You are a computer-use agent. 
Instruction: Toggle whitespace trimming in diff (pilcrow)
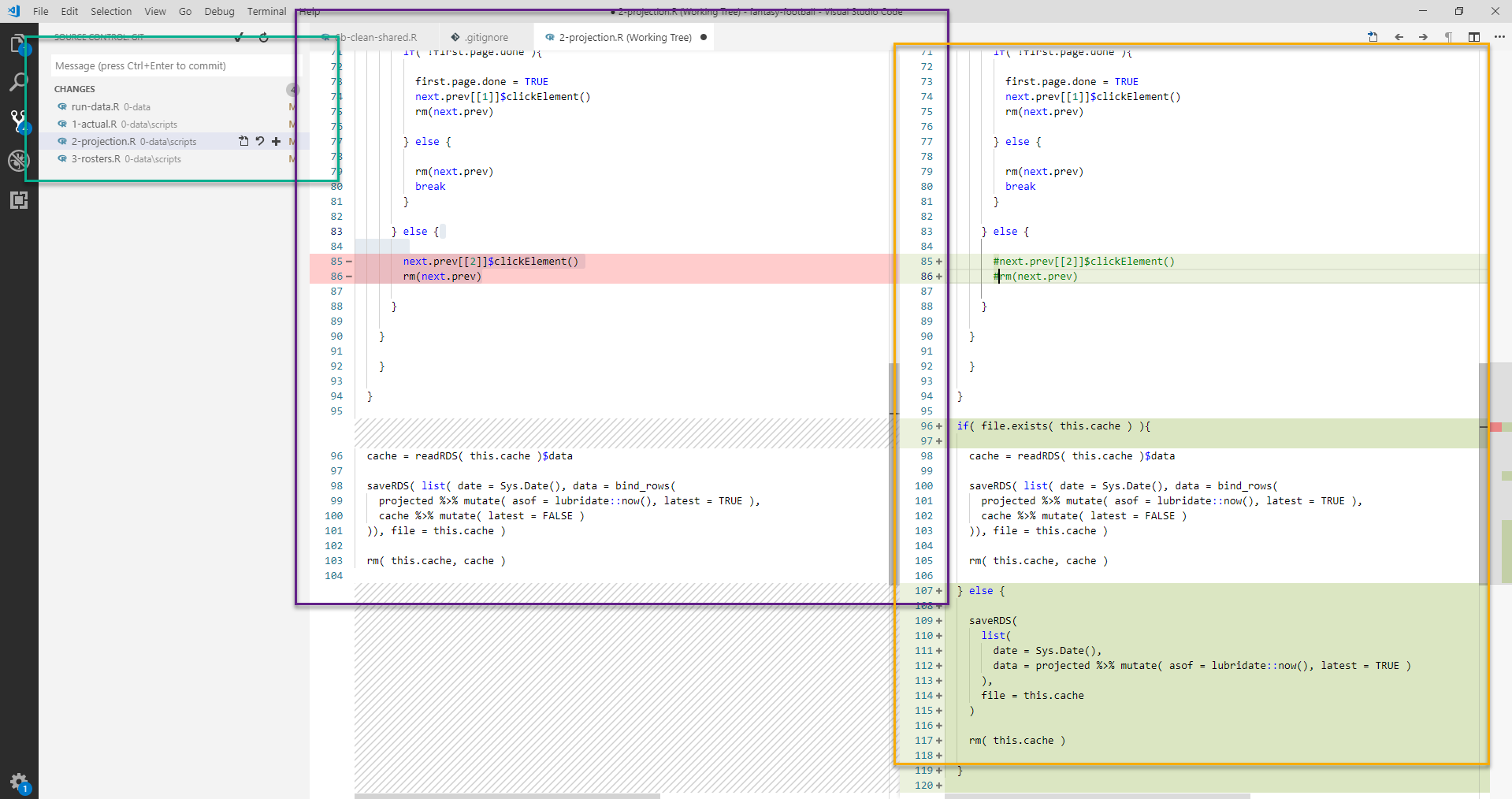1448,37
